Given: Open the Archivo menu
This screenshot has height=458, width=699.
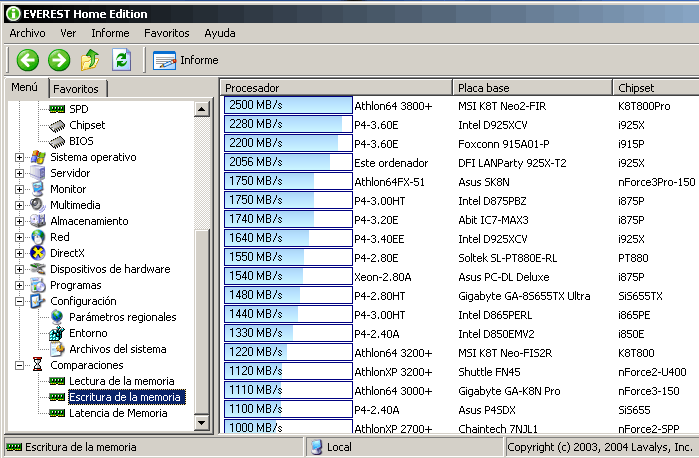Looking at the screenshot, I should point(27,33).
